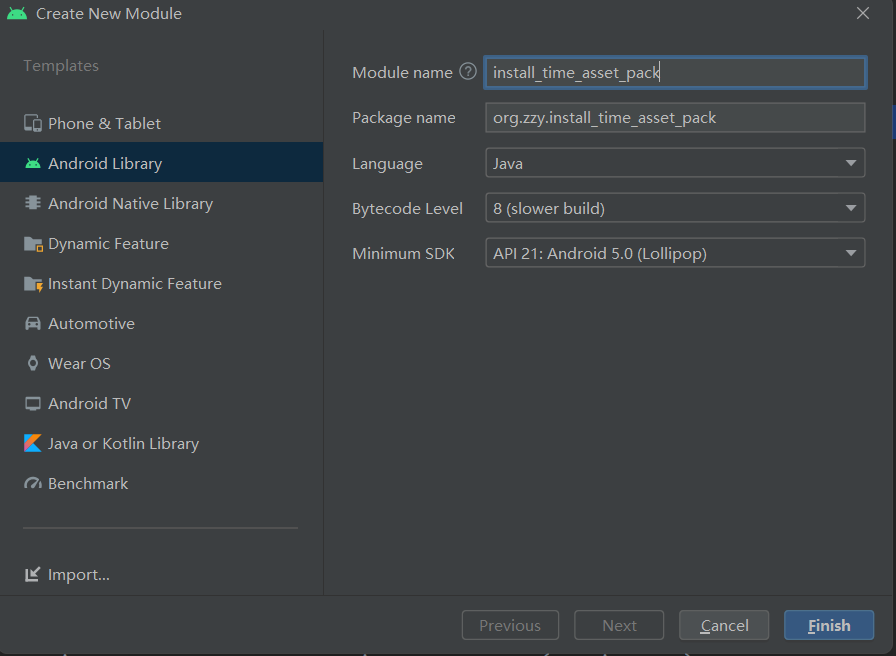Click the Templates heading
Image resolution: width=896 pixels, height=656 pixels.
click(x=61, y=66)
